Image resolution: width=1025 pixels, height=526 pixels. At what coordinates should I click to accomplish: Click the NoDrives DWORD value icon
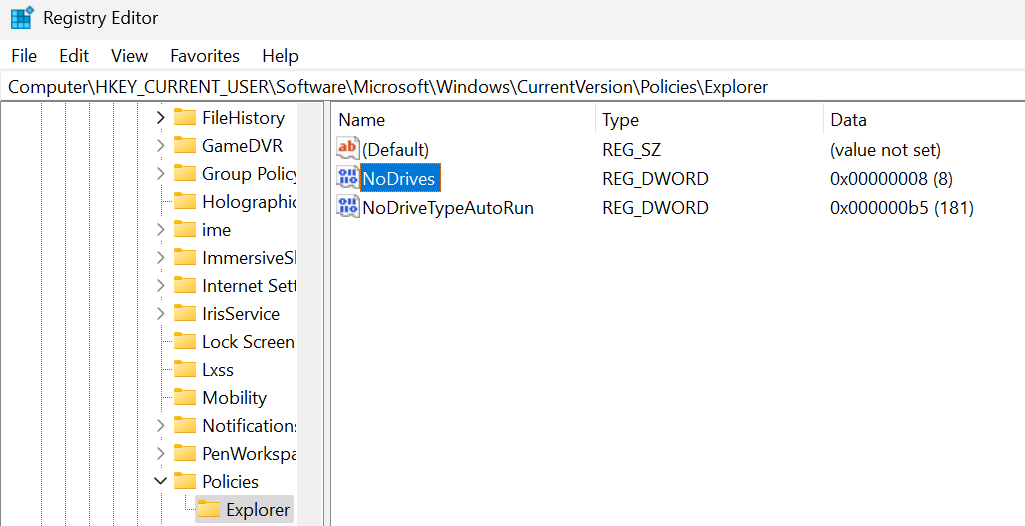coord(347,177)
